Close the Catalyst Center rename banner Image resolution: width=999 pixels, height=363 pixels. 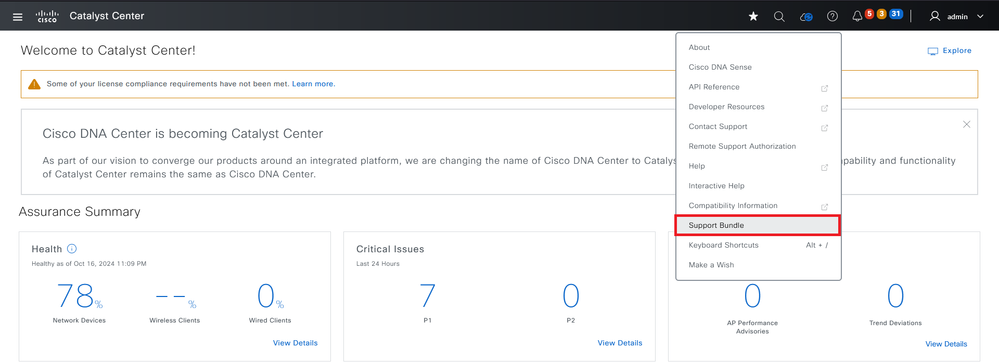pyautogui.click(x=967, y=124)
